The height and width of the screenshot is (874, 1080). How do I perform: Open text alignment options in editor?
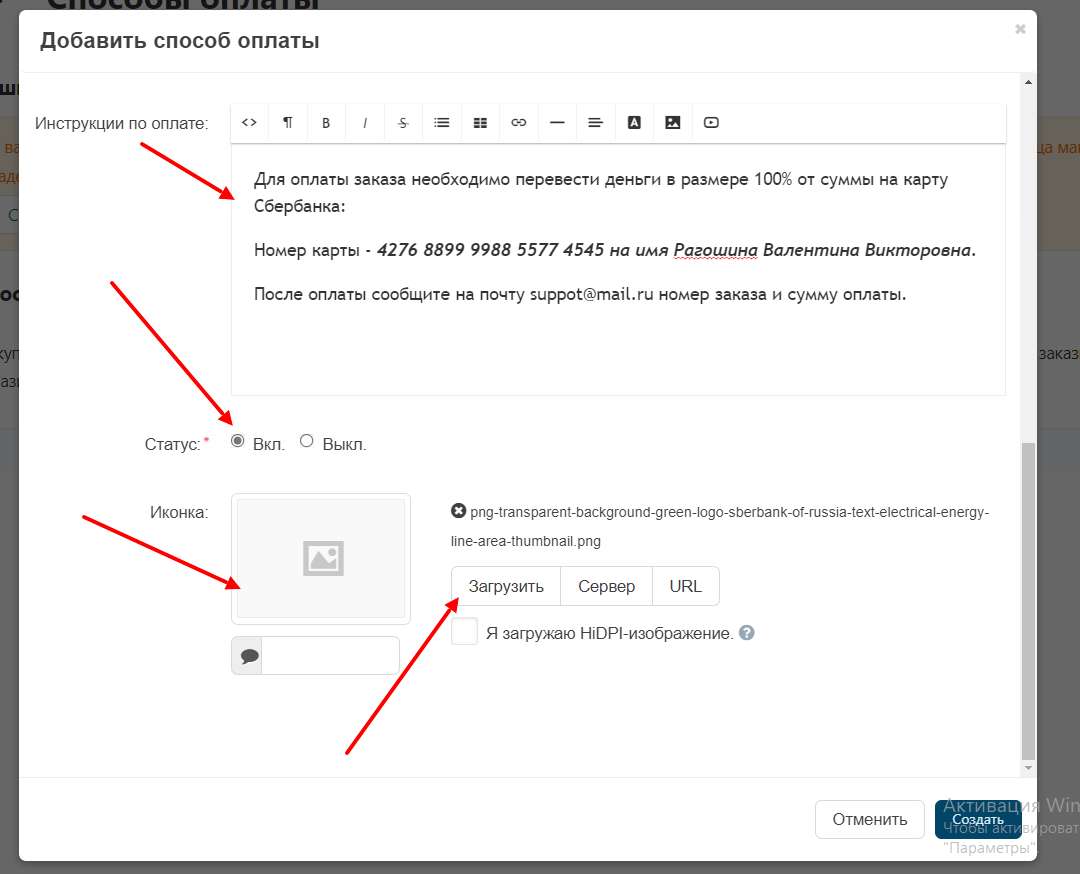pyautogui.click(x=596, y=123)
